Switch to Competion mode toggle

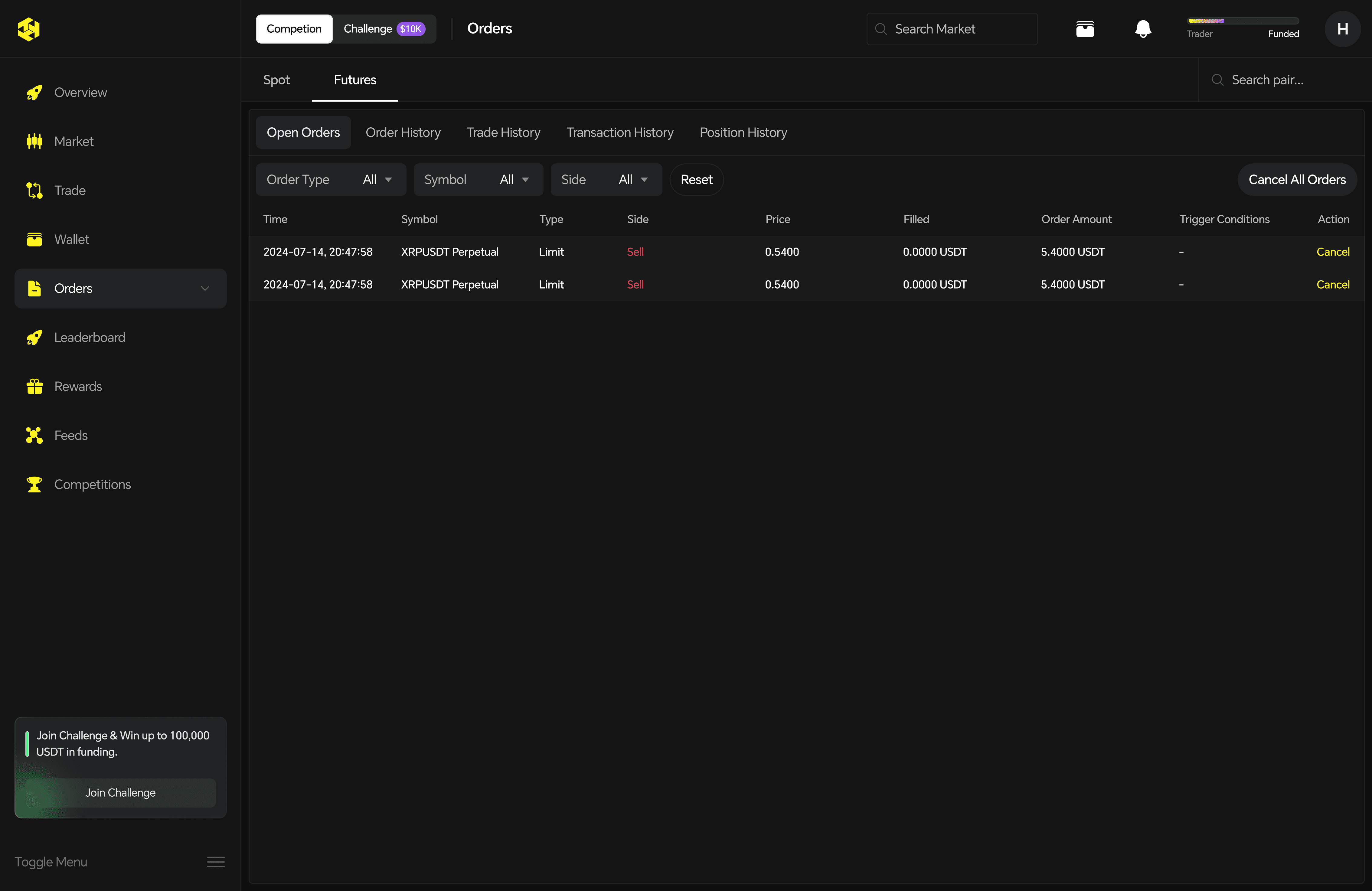[x=294, y=29]
